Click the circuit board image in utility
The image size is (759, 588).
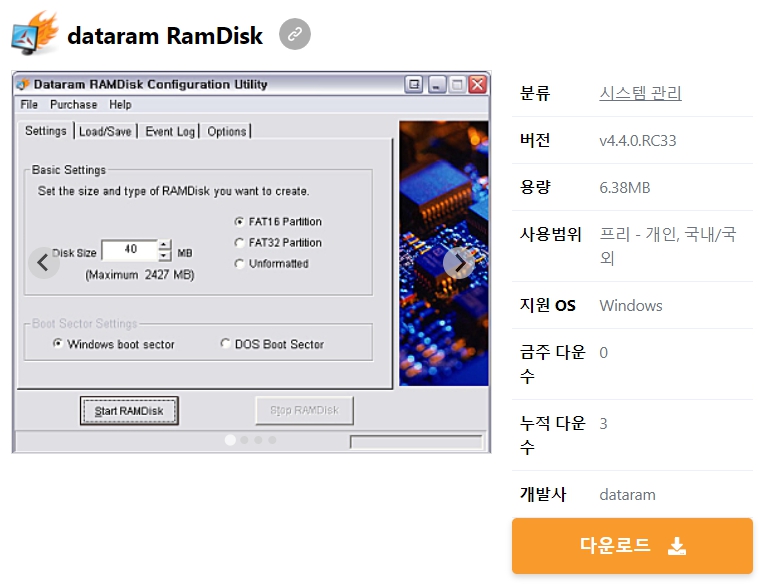click(444, 253)
